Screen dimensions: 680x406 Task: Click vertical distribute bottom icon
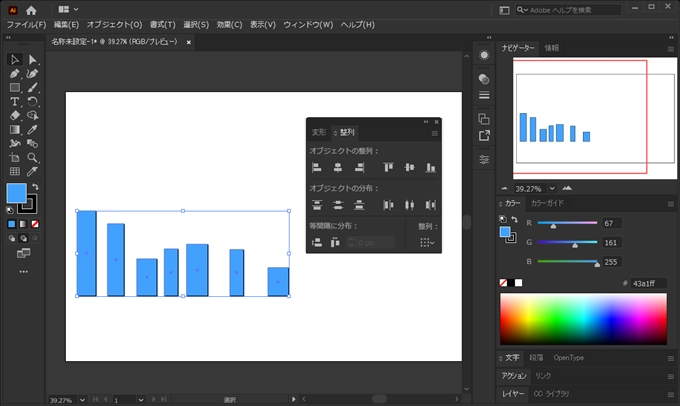(x=359, y=205)
